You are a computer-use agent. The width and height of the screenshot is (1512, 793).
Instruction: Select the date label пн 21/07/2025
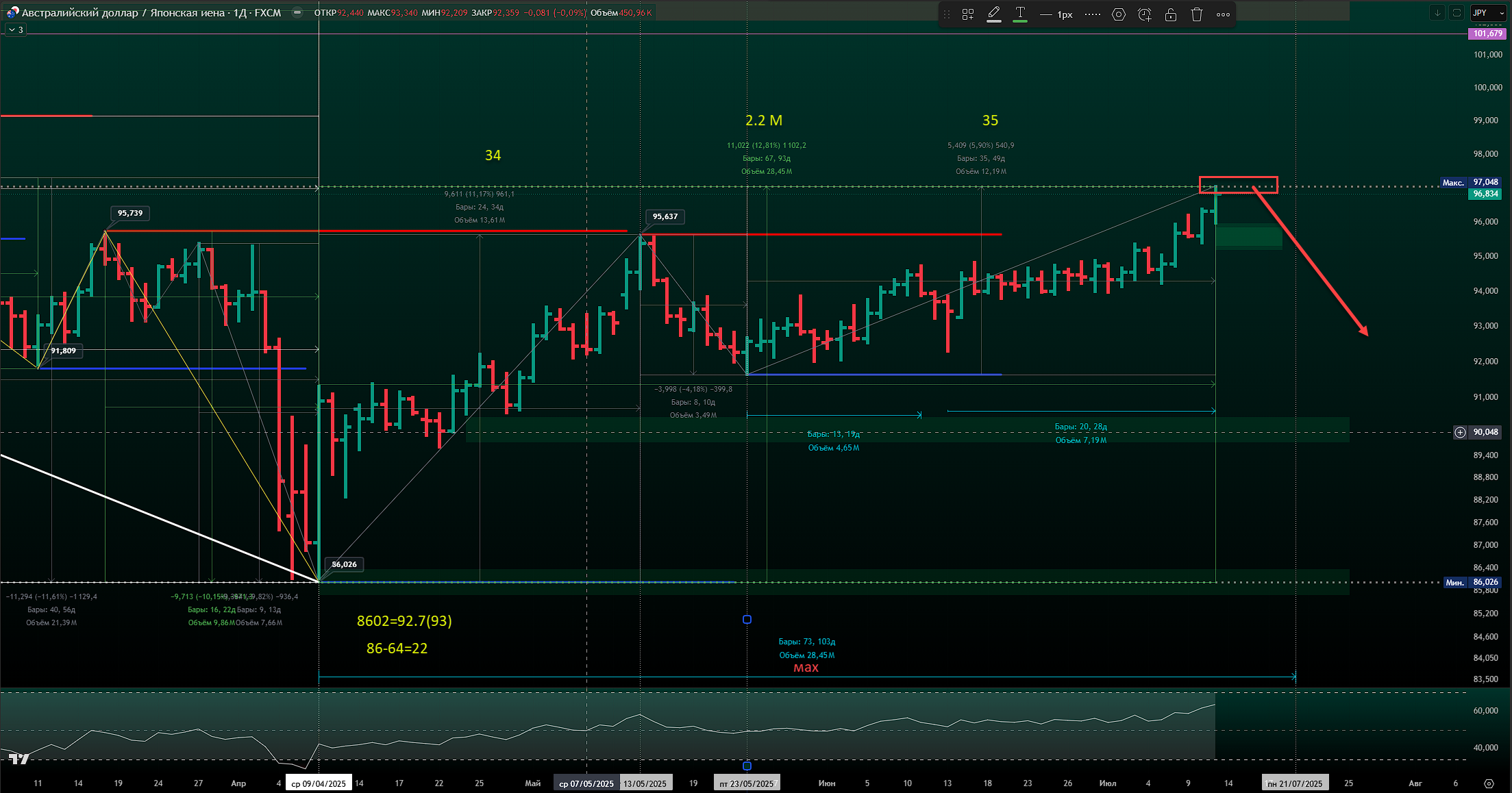point(1295,783)
